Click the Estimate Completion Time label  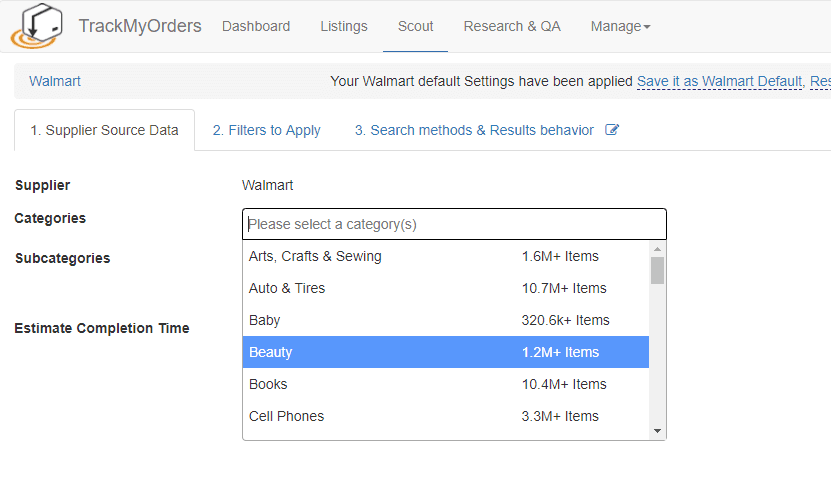click(x=102, y=328)
